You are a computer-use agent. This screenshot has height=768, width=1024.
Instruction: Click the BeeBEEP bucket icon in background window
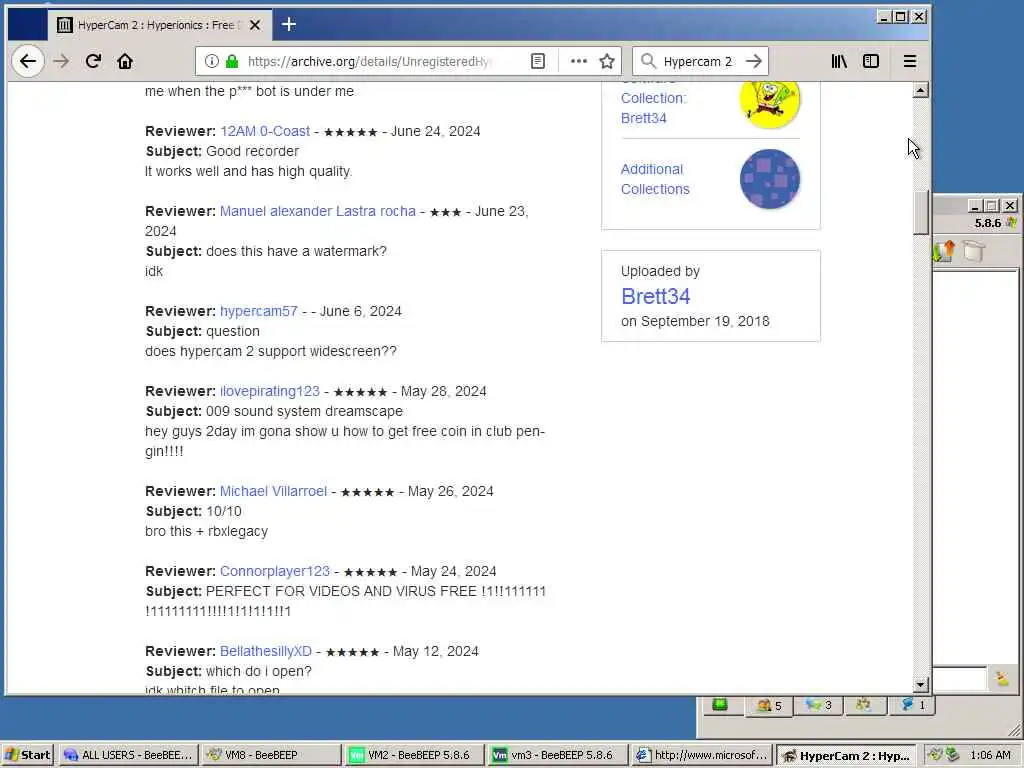click(x=973, y=251)
